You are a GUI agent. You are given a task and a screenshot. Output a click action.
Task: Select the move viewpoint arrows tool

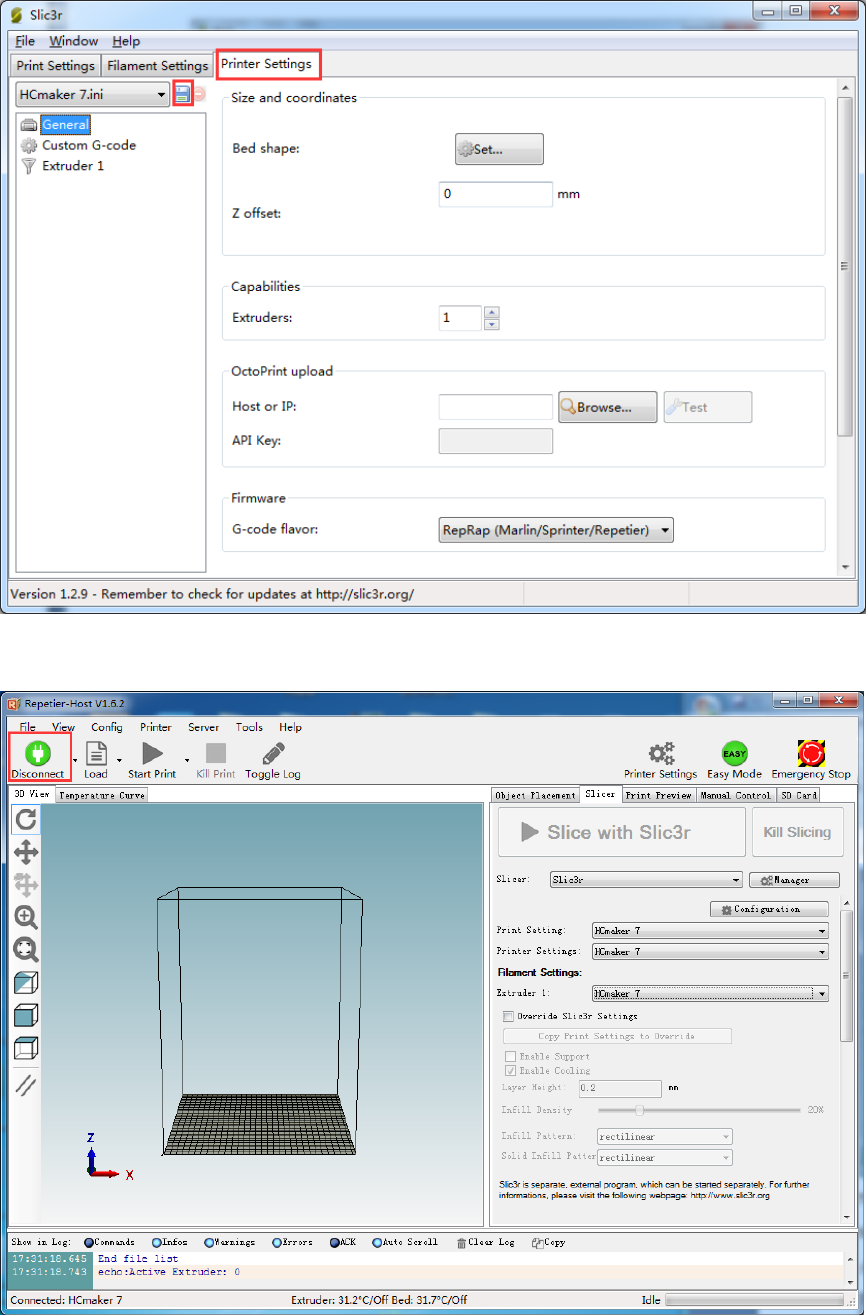26,852
